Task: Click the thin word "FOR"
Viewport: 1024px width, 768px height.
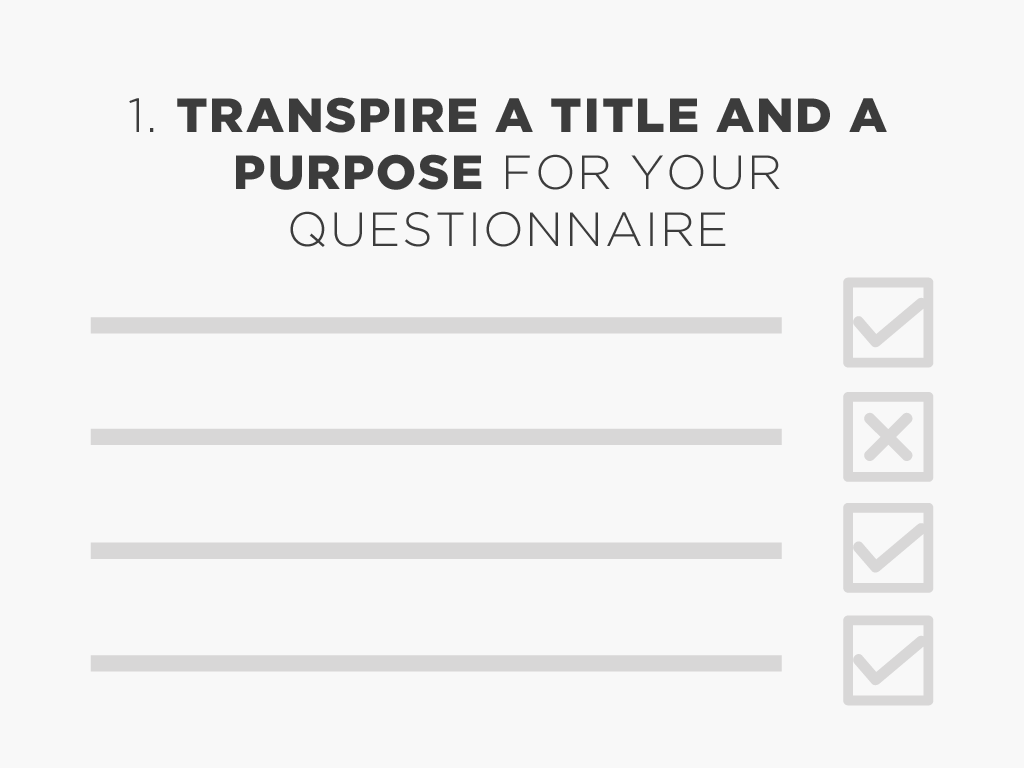Action: [557, 173]
